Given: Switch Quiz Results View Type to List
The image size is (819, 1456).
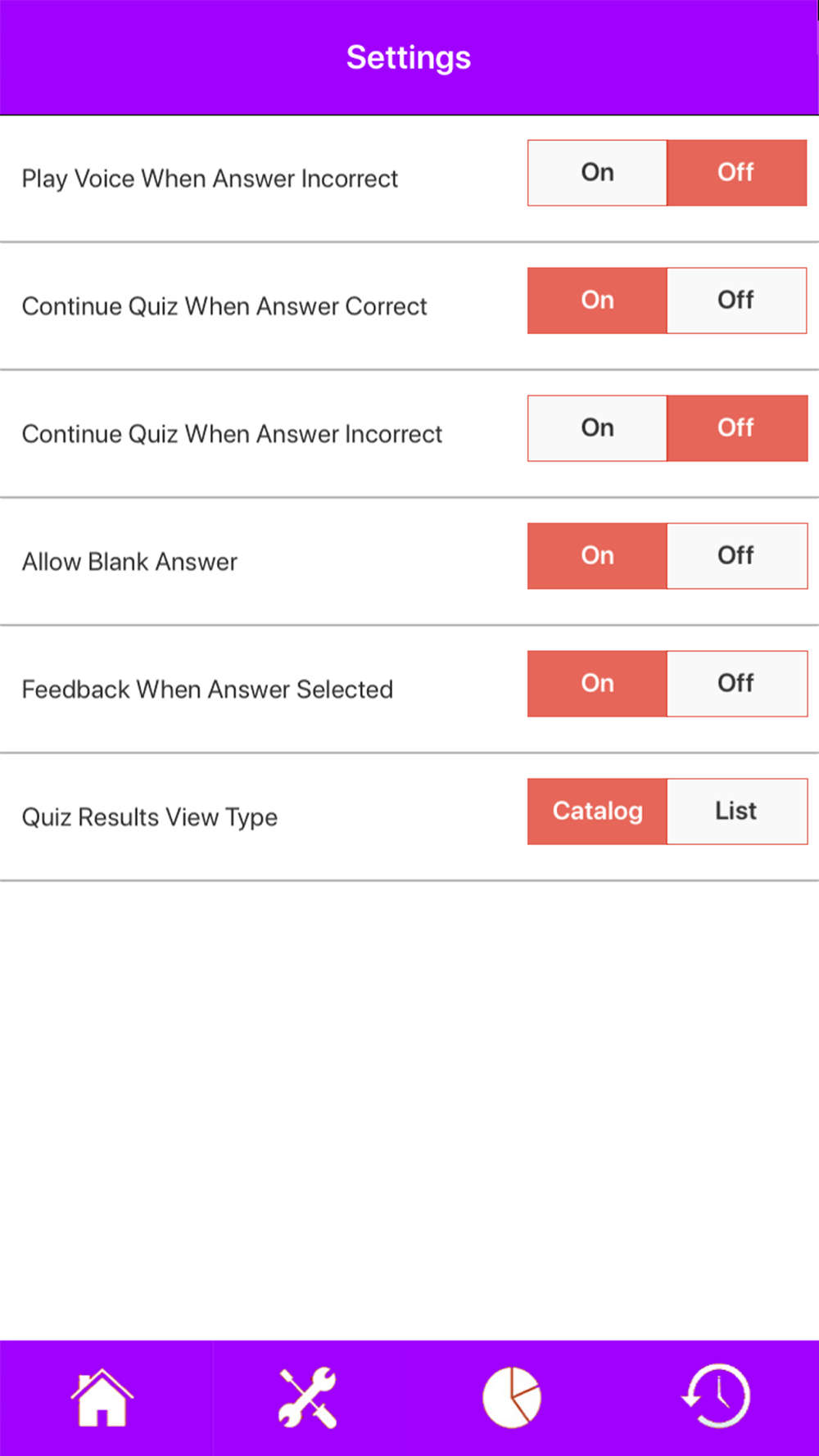Looking at the screenshot, I should [x=736, y=812].
